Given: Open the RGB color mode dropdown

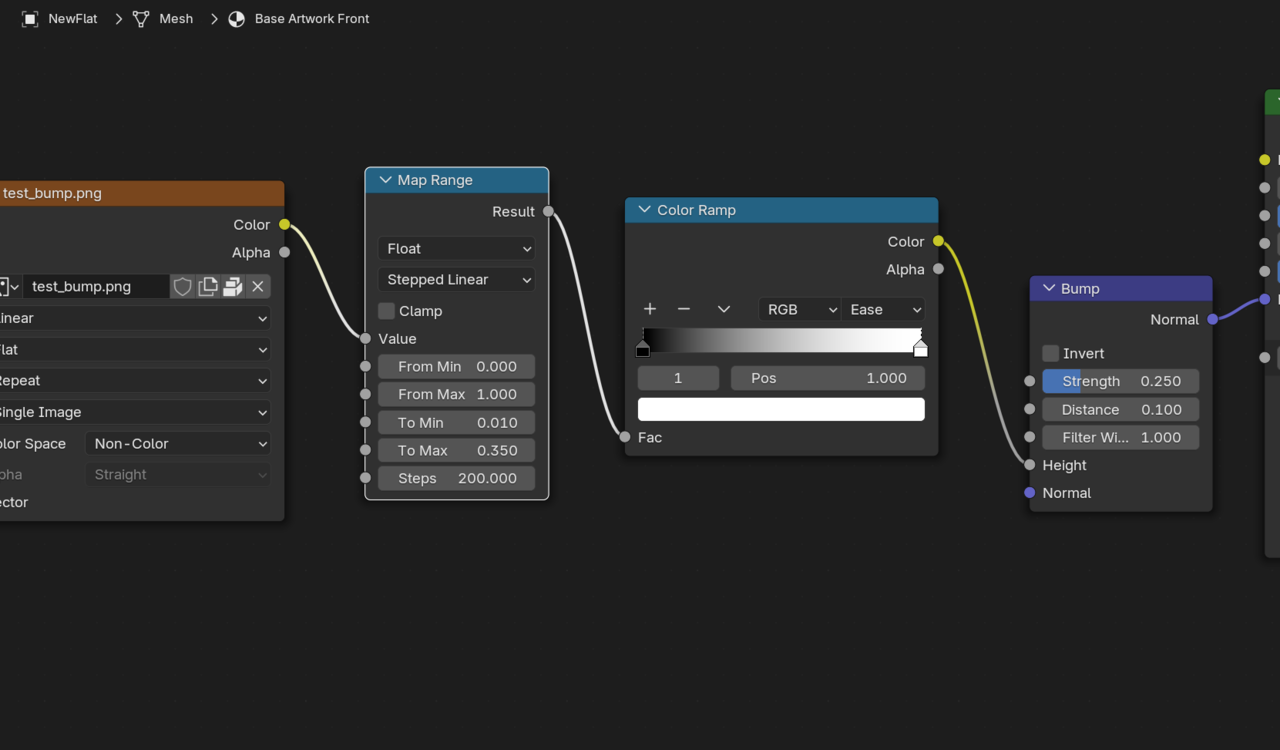Looking at the screenshot, I should point(800,310).
